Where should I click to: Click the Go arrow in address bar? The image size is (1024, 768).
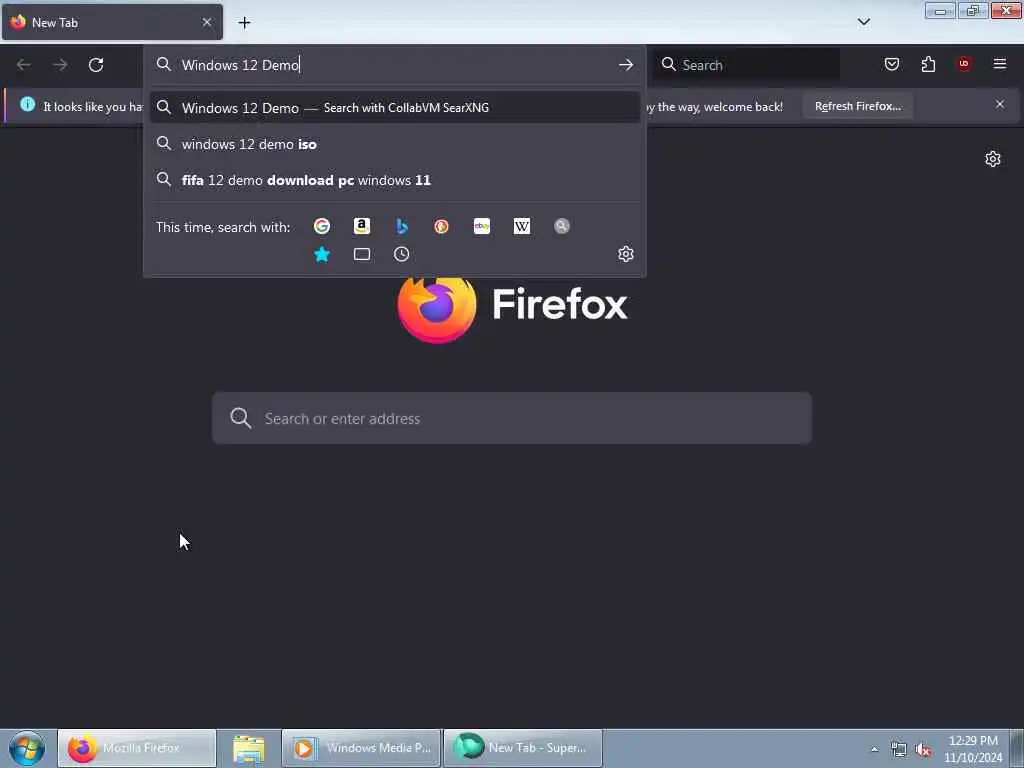(x=626, y=65)
